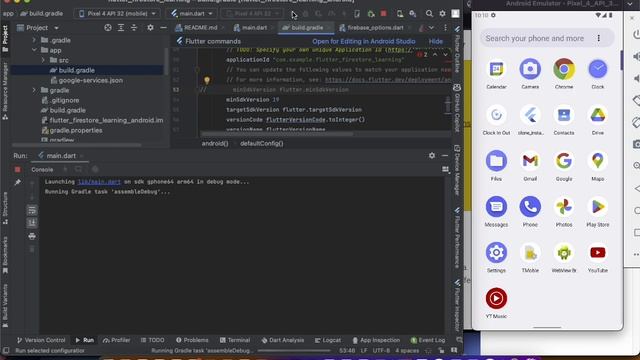The image size is (640, 360).
Task: Stop the process in Run console
Action: 17,169
